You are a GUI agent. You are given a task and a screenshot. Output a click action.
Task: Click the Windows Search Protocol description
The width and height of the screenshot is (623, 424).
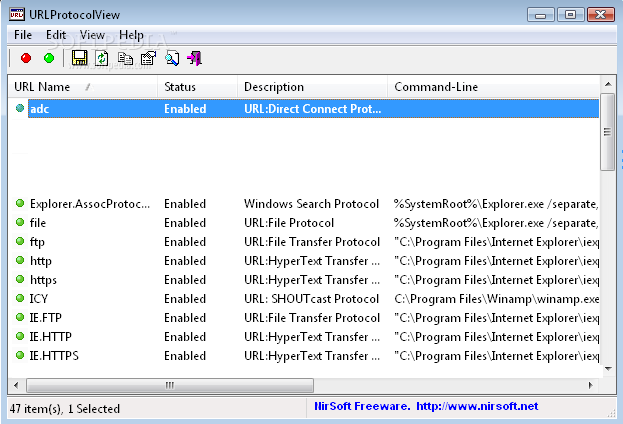coord(312,204)
